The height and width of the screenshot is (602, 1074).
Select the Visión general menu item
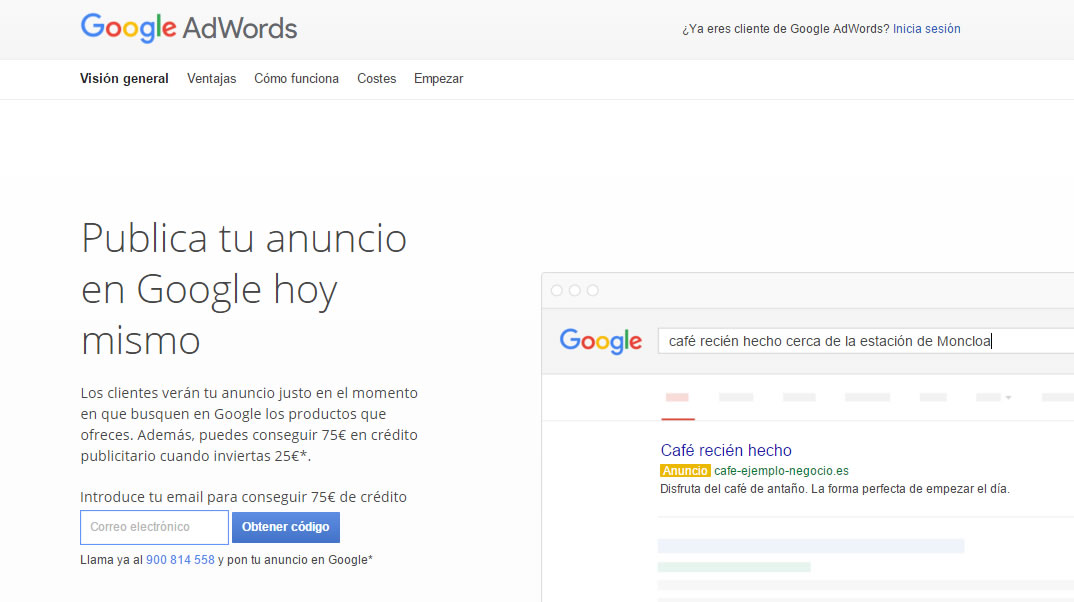(x=124, y=78)
